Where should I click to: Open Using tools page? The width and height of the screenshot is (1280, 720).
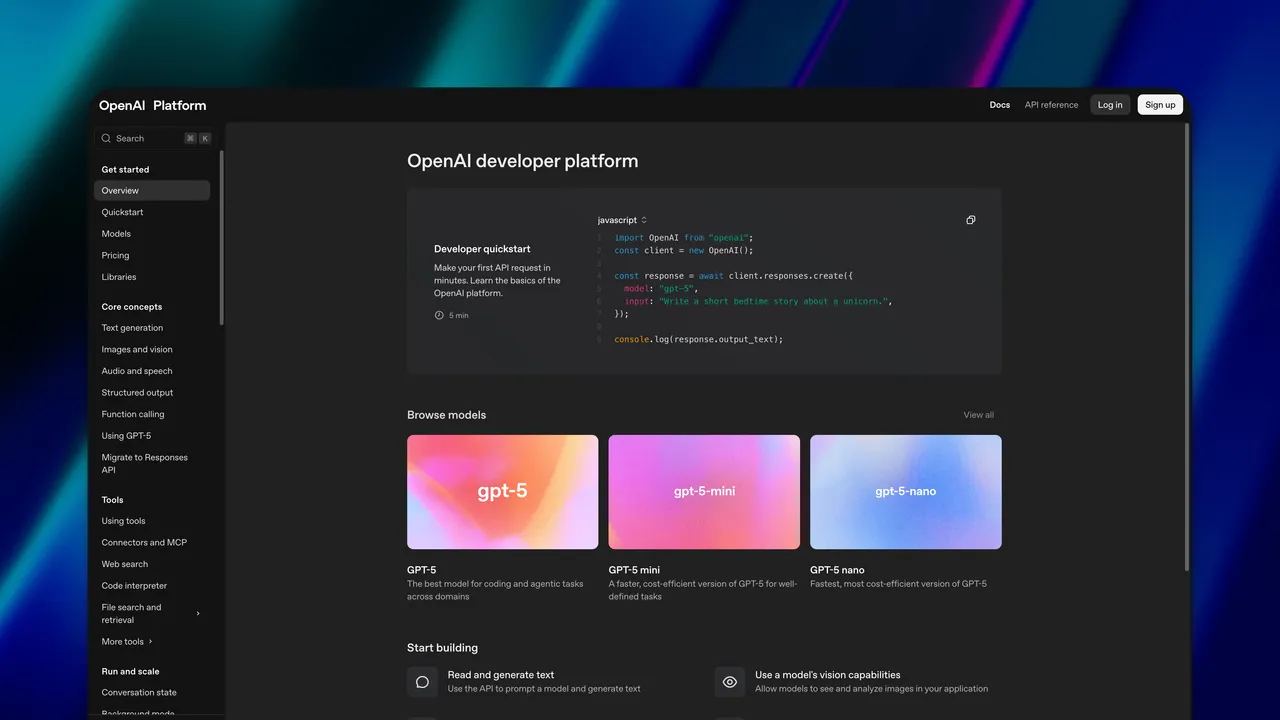click(x=123, y=521)
